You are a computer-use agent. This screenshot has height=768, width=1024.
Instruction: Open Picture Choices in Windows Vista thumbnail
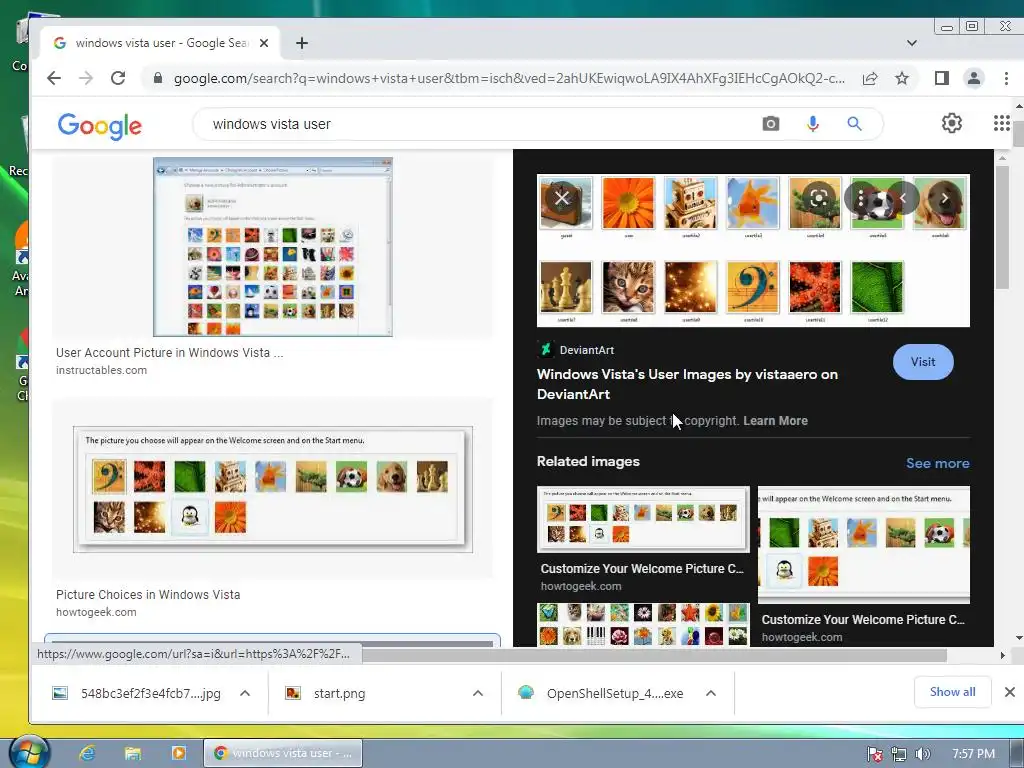(x=272, y=489)
